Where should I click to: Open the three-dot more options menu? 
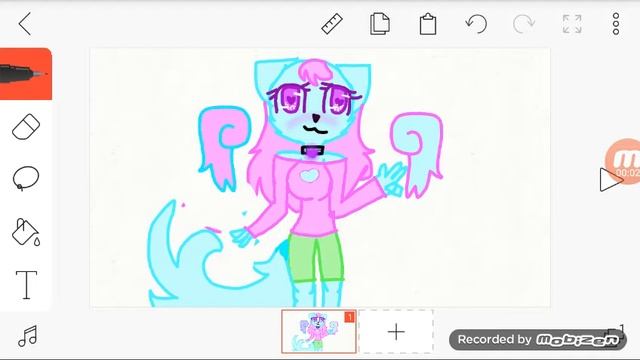[616, 24]
